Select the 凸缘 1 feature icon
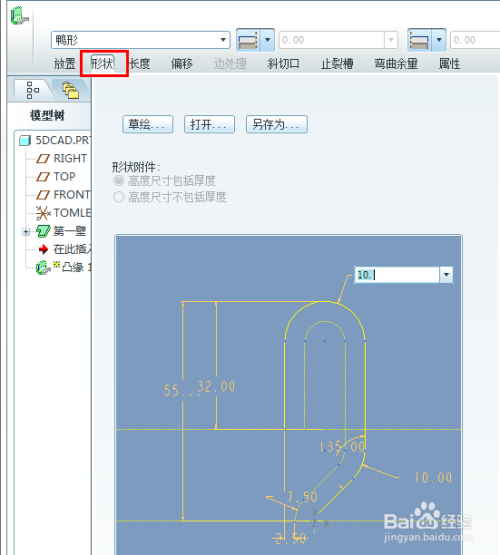The height and width of the screenshot is (555, 500). coord(43,267)
